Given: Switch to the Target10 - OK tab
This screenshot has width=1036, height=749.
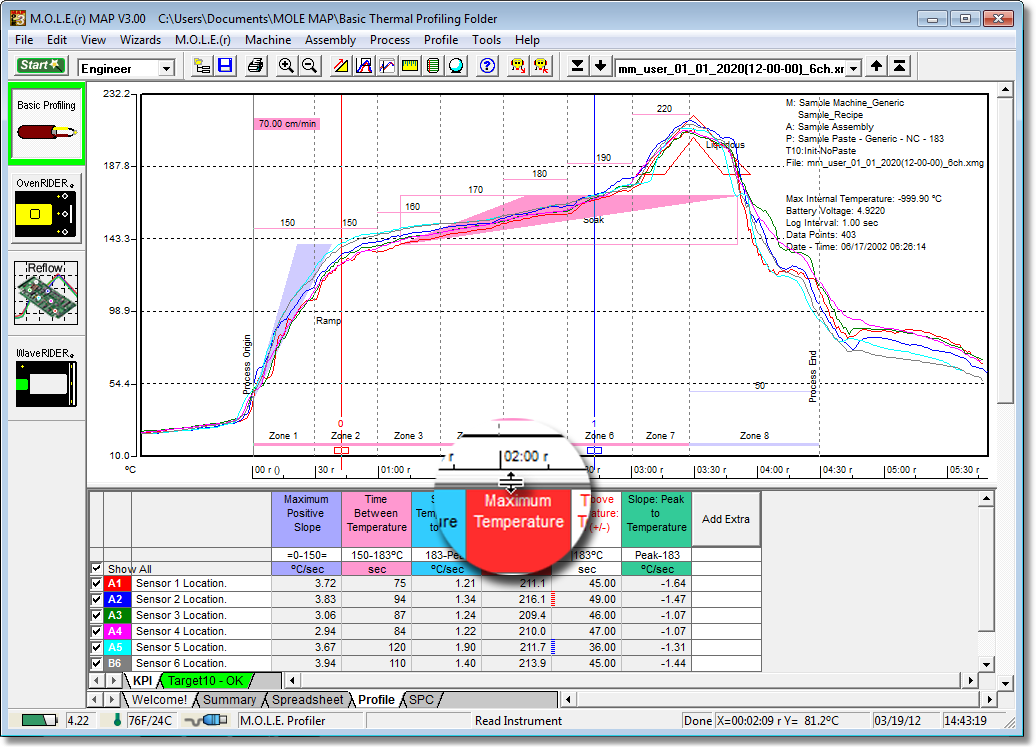Looking at the screenshot, I should pos(205,680).
